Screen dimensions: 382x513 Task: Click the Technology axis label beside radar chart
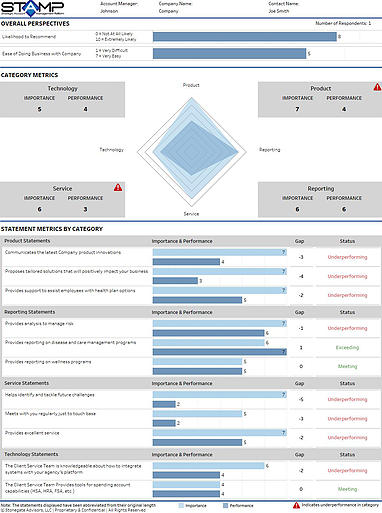(112, 150)
